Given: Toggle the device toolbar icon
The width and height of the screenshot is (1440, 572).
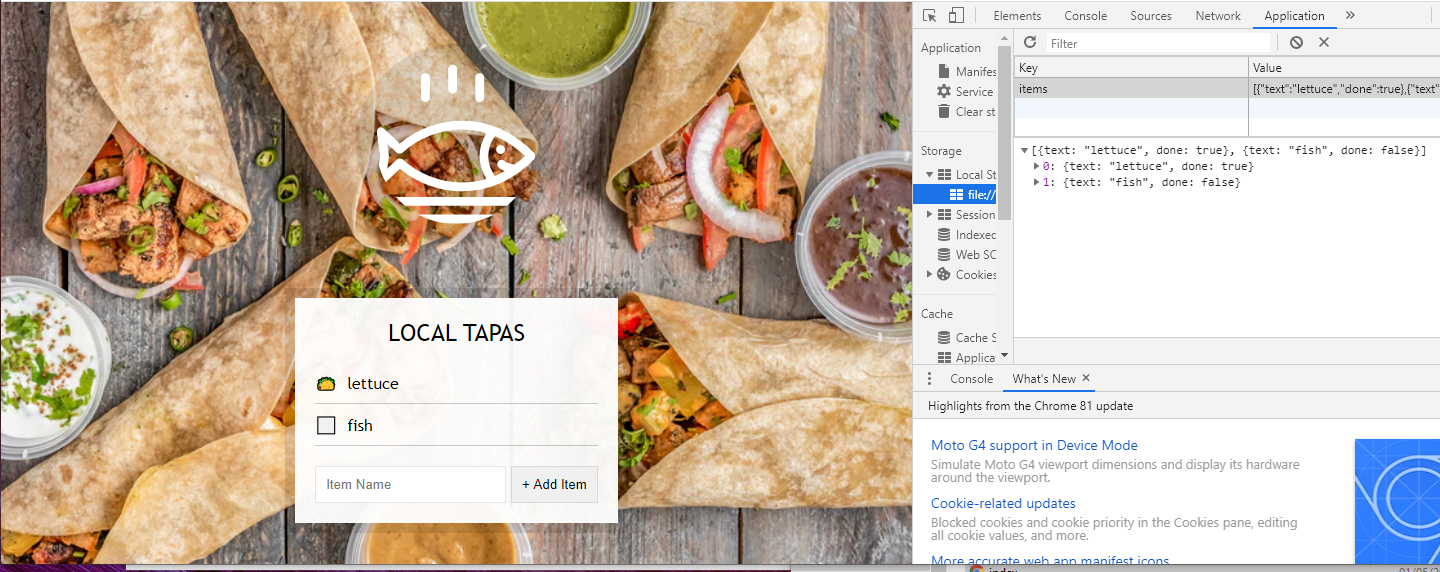Looking at the screenshot, I should tap(957, 15).
